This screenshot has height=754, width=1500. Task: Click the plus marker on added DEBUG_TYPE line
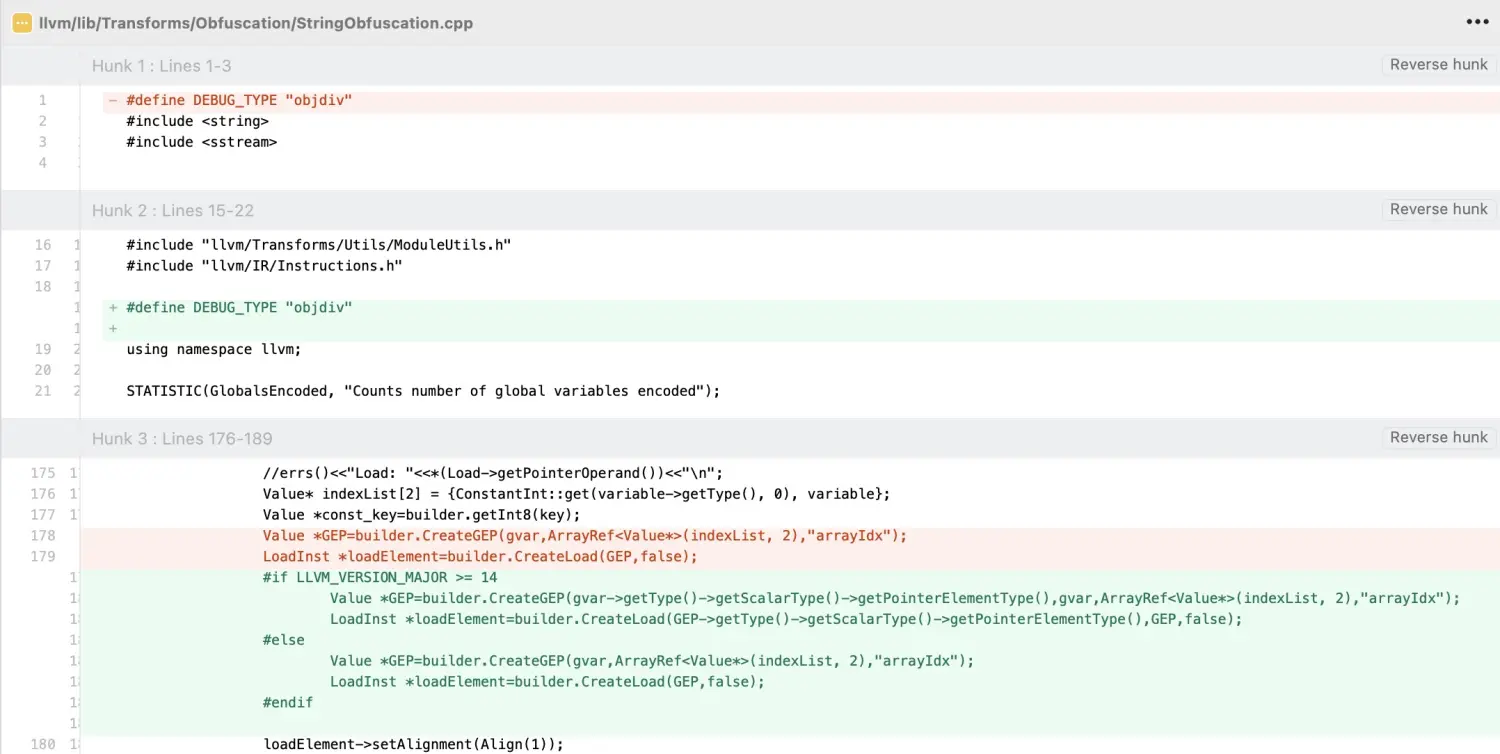pyautogui.click(x=113, y=308)
